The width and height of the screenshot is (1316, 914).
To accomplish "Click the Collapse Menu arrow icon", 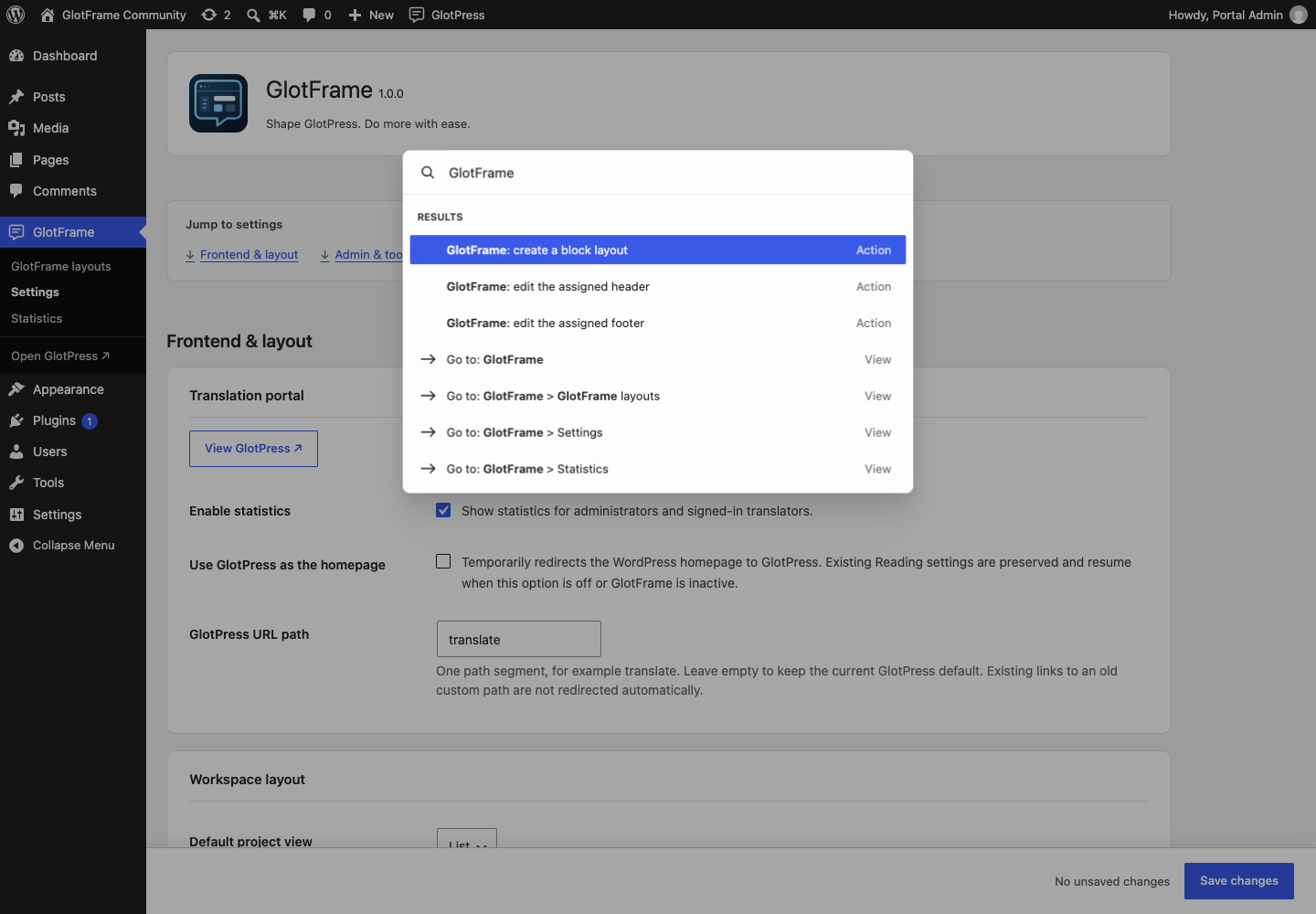I will (x=16, y=546).
